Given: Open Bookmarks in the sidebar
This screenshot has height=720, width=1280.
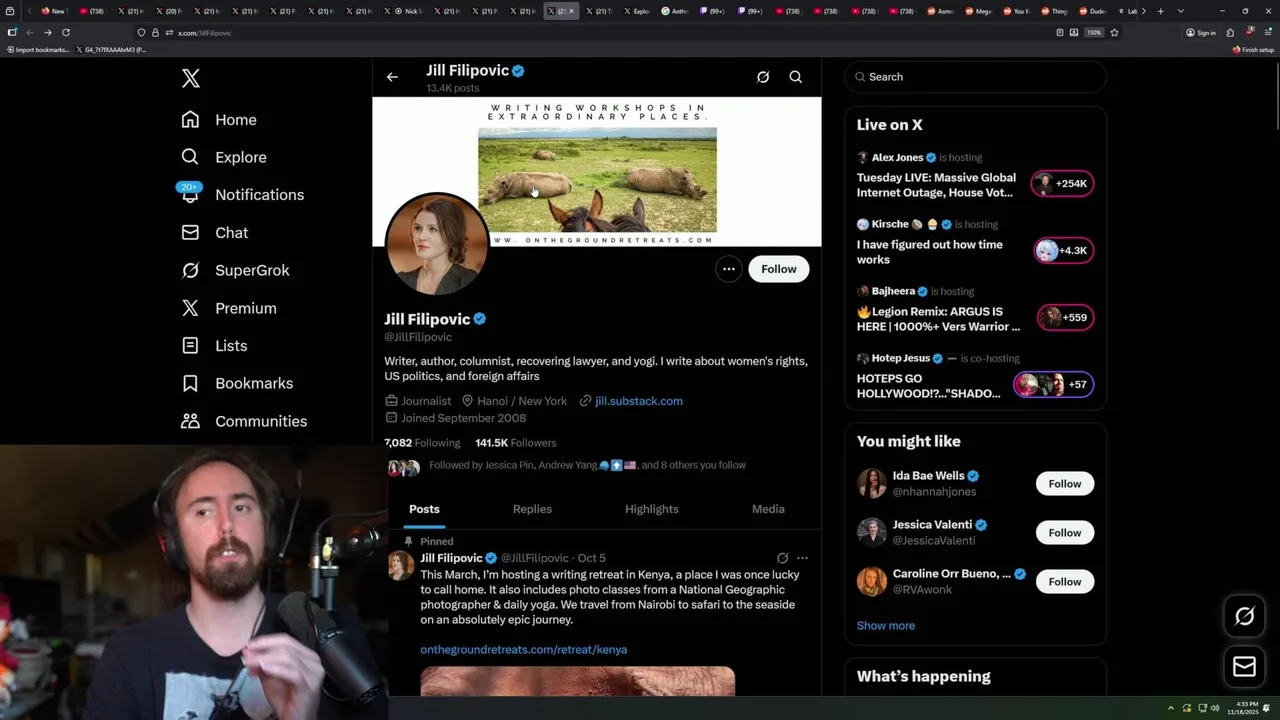Looking at the screenshot, I should click(x=237, y=384).
